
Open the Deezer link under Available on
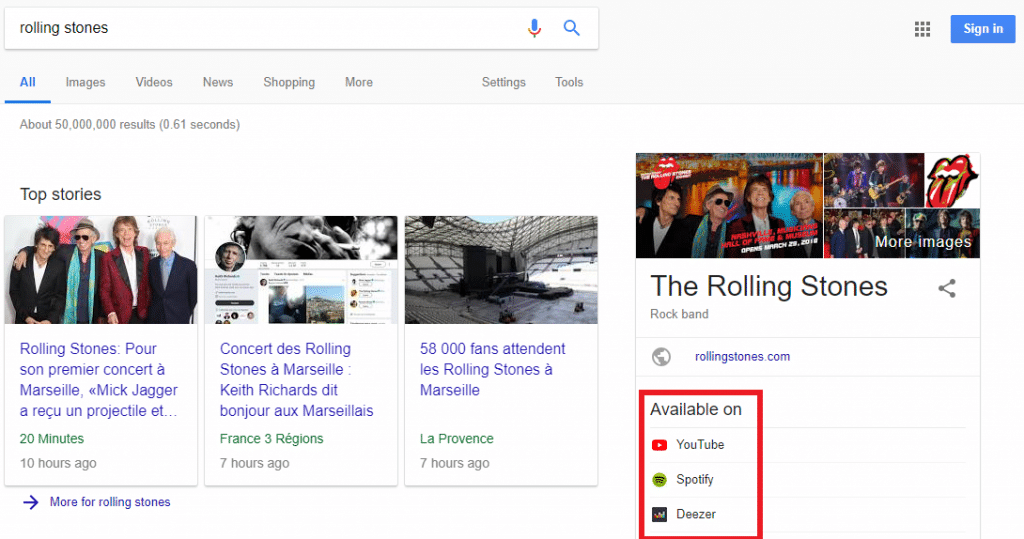click(x=696, y=514)
